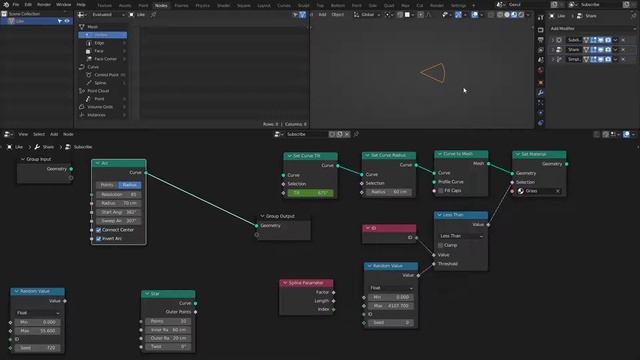This screenshot has height=360, width=640.
Task: Collapse the Arc node
Action: pos(97,163)
